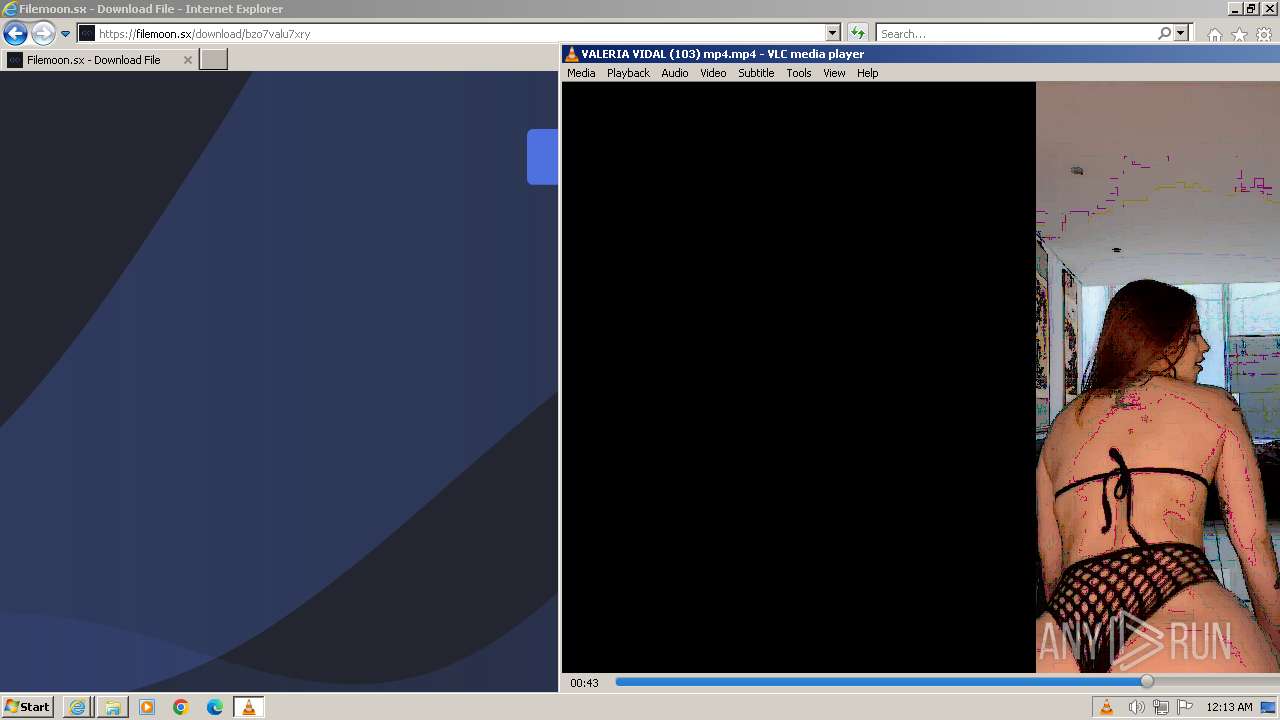Click the blue button on the Filemoon page
Screen dimensions: 1280x720
542,156
